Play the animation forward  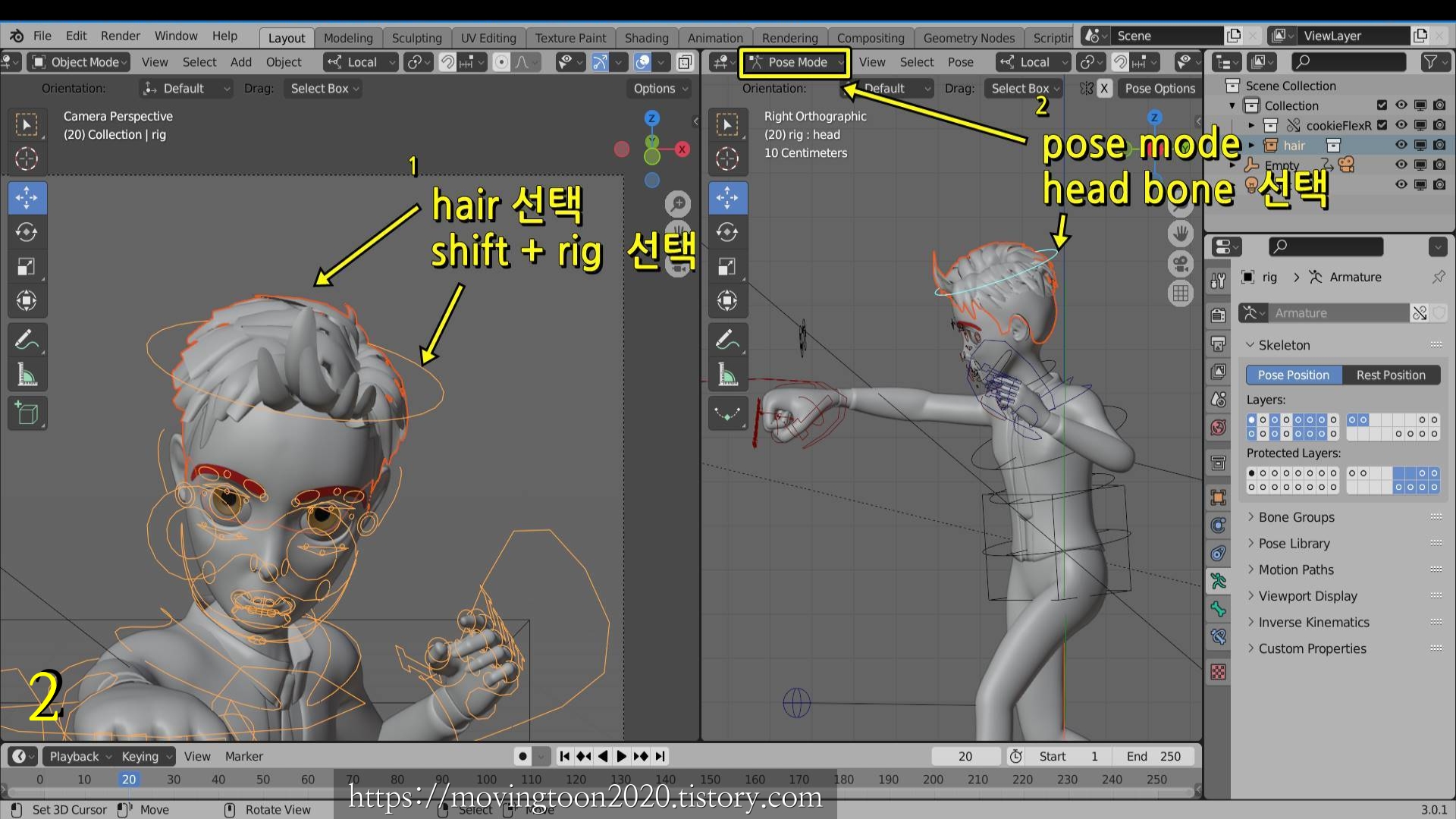(621, 756)
